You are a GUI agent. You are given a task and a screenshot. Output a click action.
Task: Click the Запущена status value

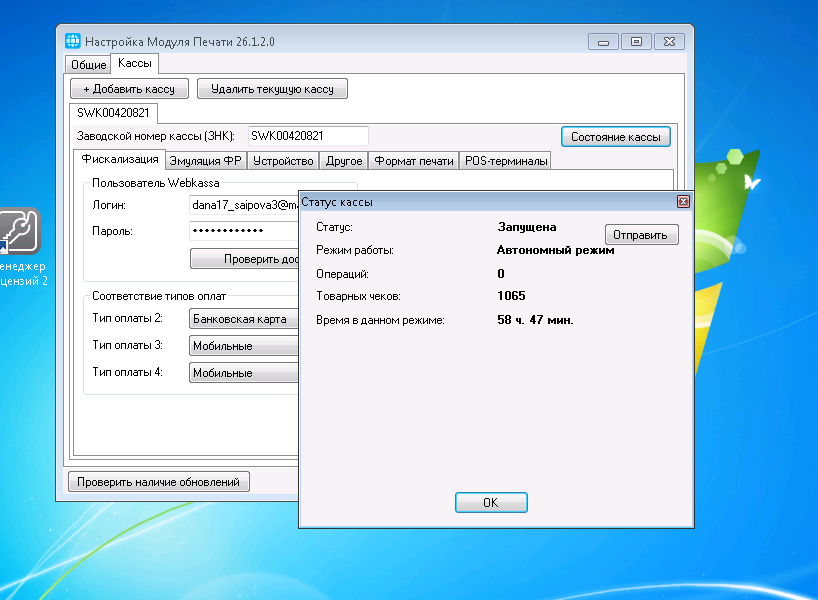[527, 227]
